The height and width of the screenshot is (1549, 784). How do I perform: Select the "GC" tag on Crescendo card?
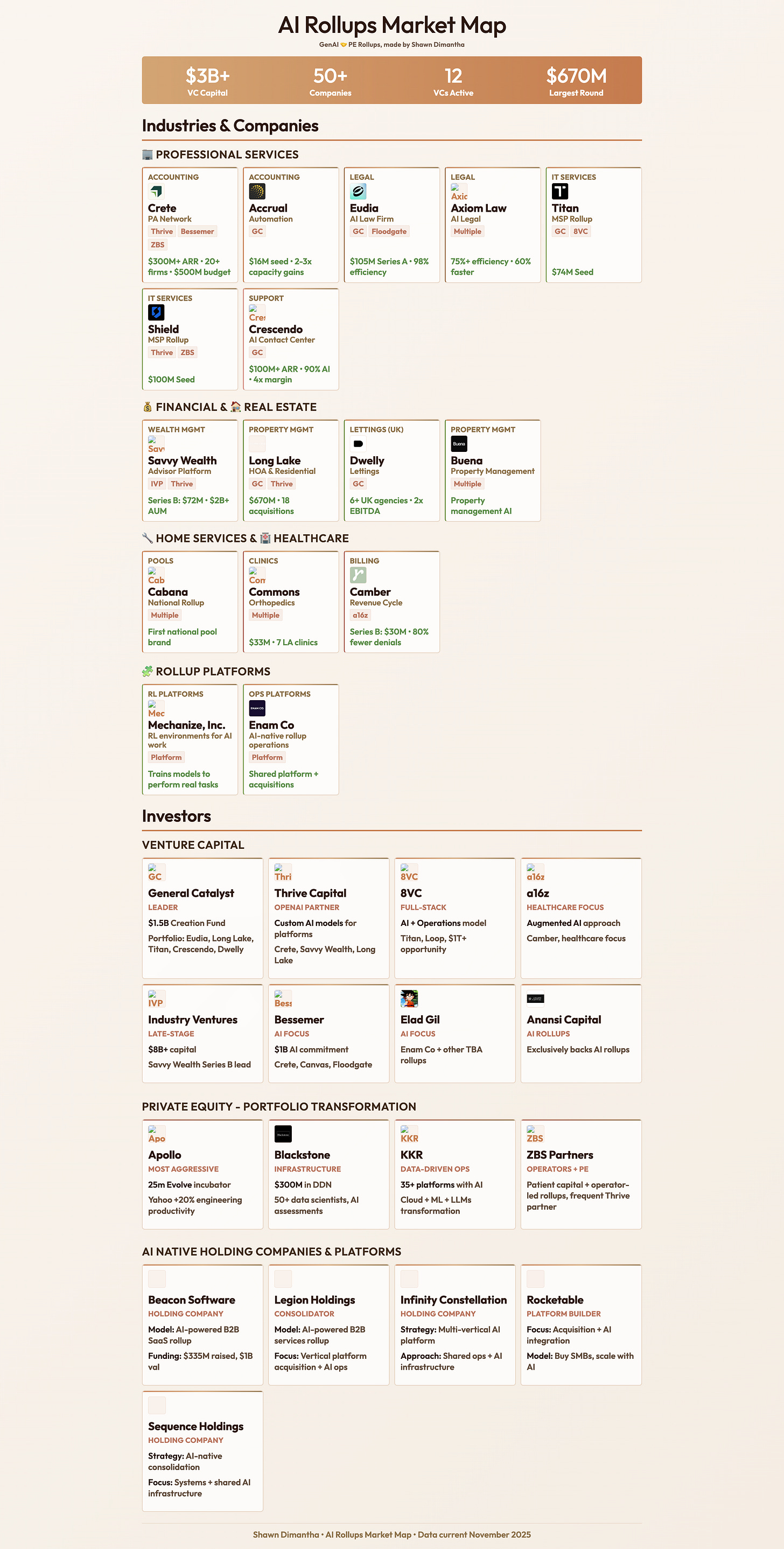pos(257,352)
